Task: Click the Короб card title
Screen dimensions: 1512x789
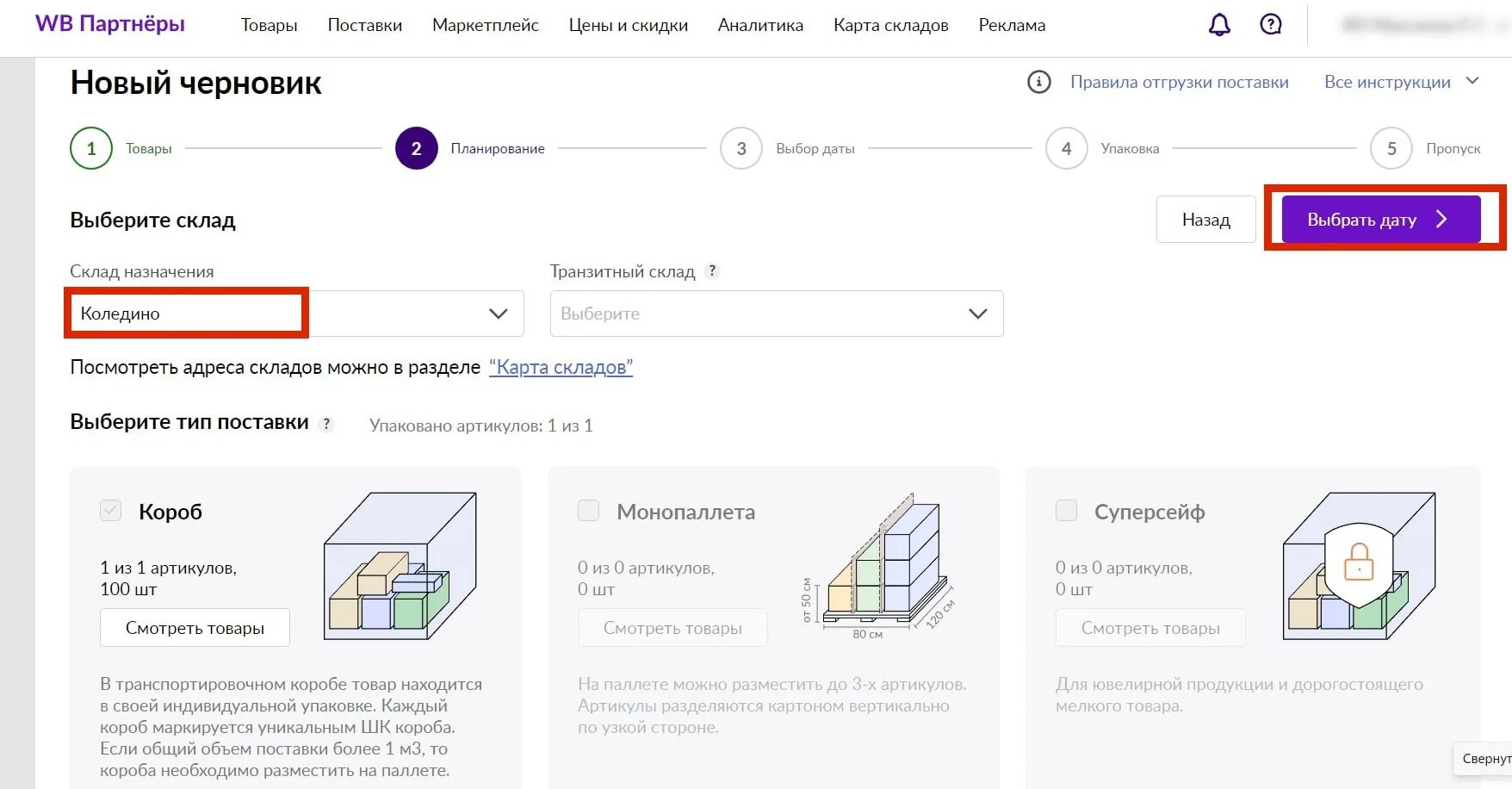Action: (x=170, y=512)
